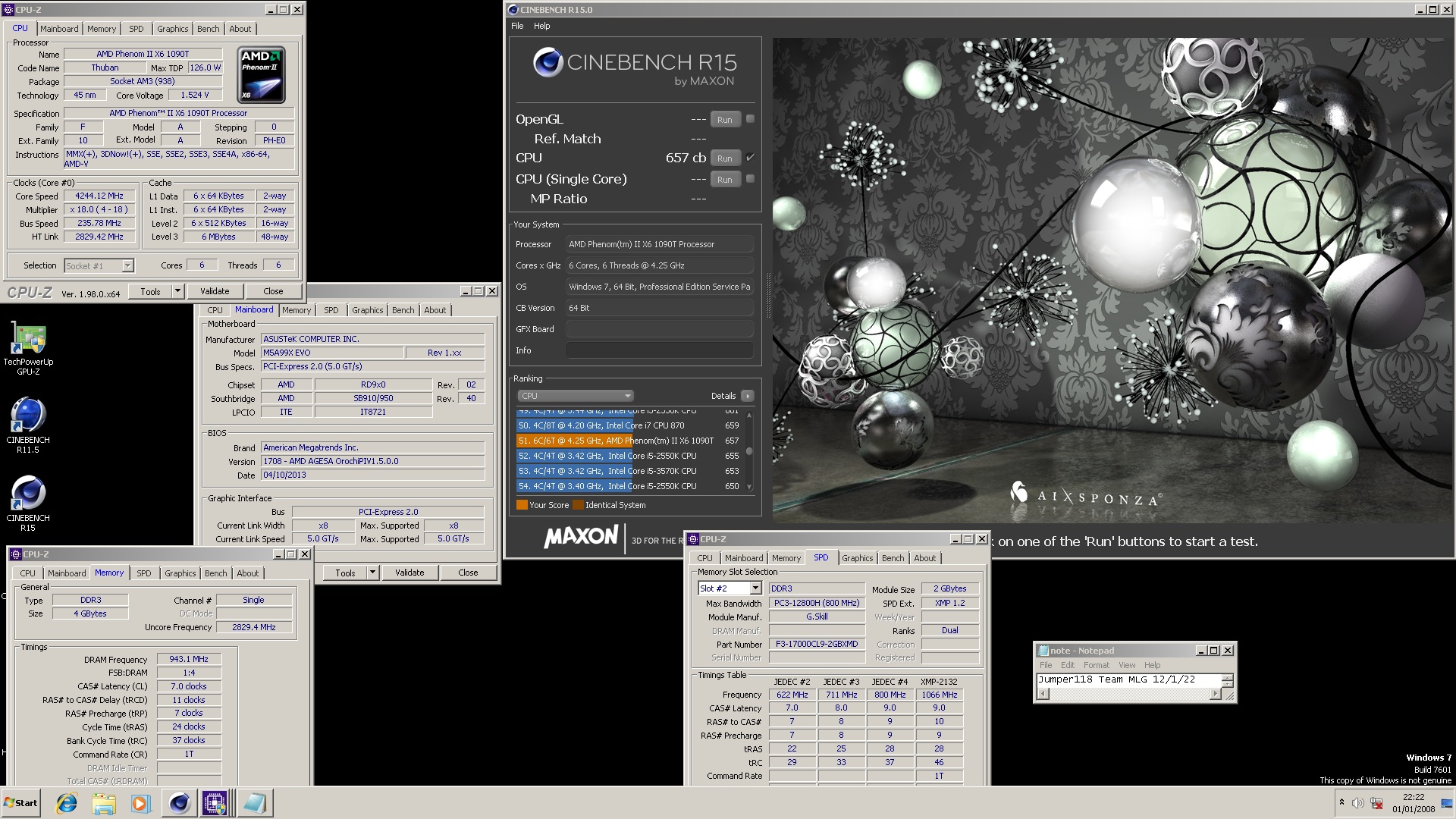The height and width of the screenshot is (819, 1456).
Task: Open the Cinebench Help menu
Action: [x=541, y=26]
